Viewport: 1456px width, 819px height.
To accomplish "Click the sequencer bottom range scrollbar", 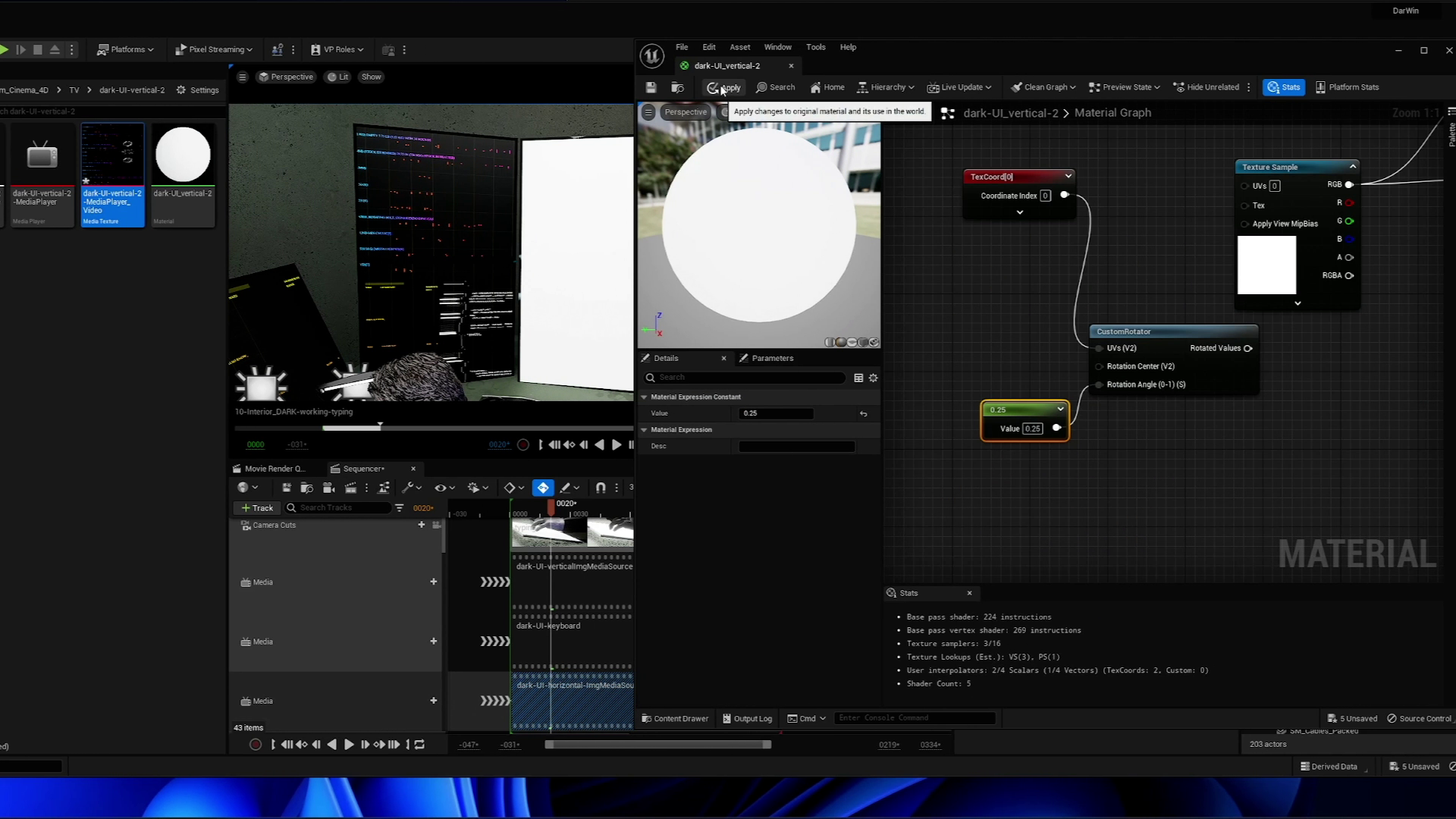I will click(x=657, y=745).
